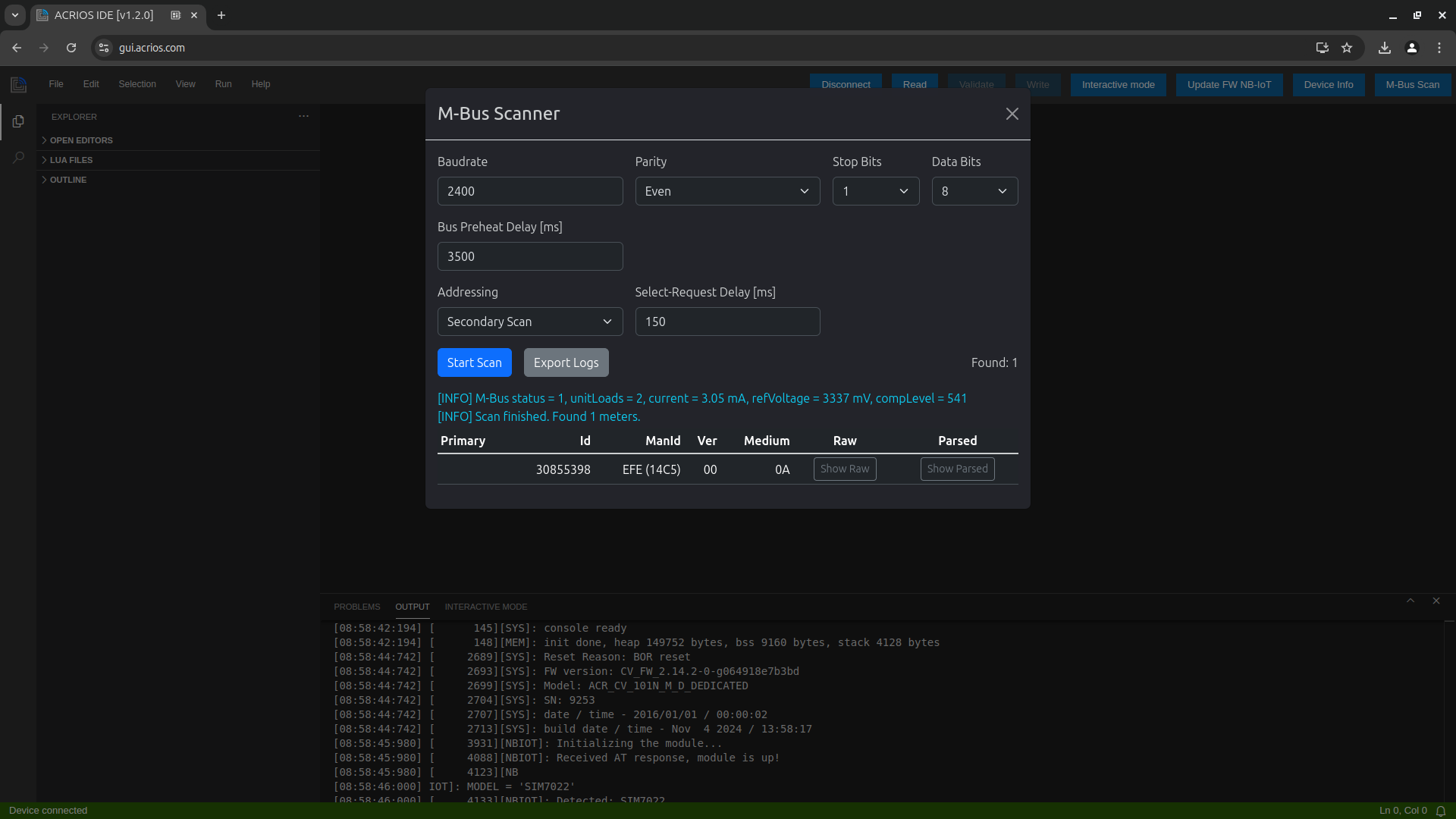Click the M-Bus Scan toolbar icon

(1413, 84)
